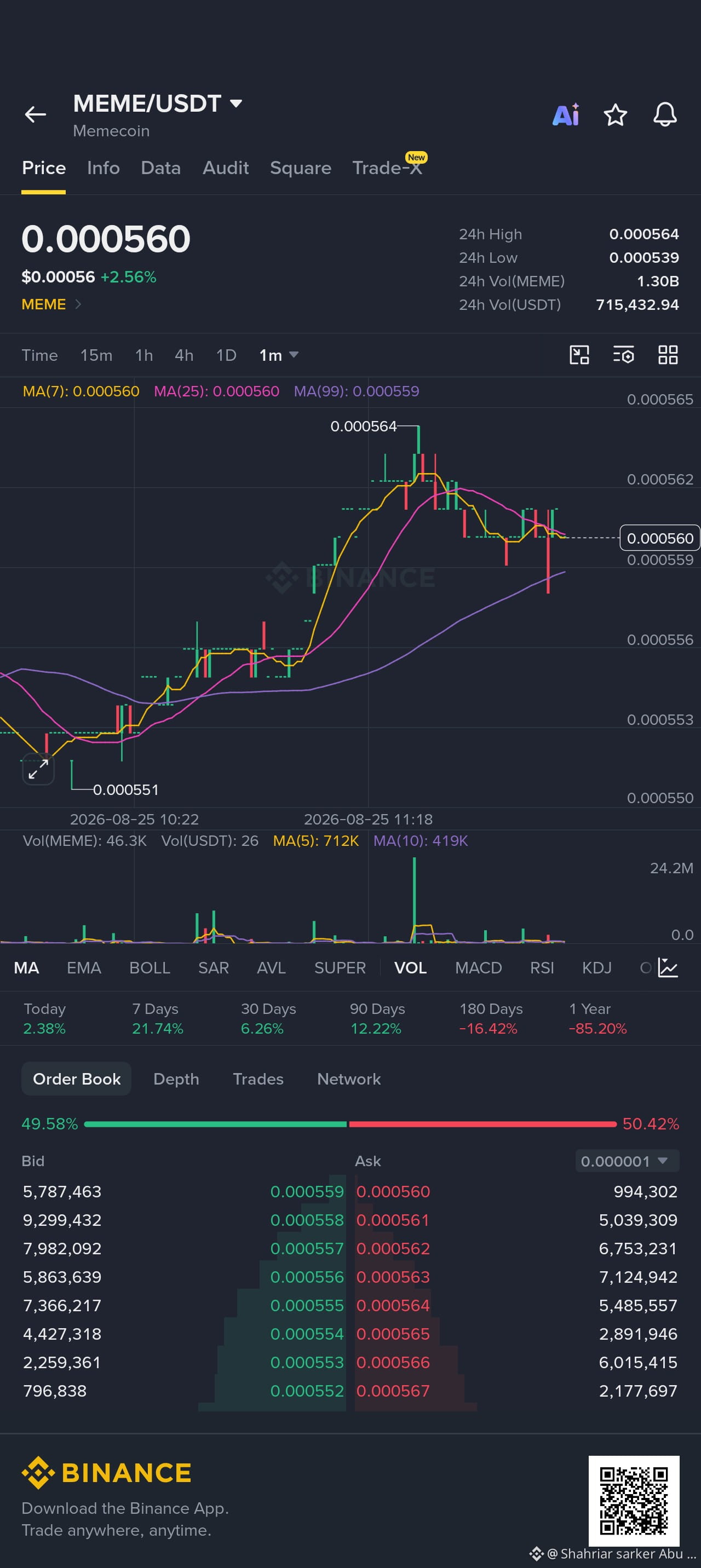Select the 4h interval
The width and height of the screenshot is (701, 1568).
point(184,355)
